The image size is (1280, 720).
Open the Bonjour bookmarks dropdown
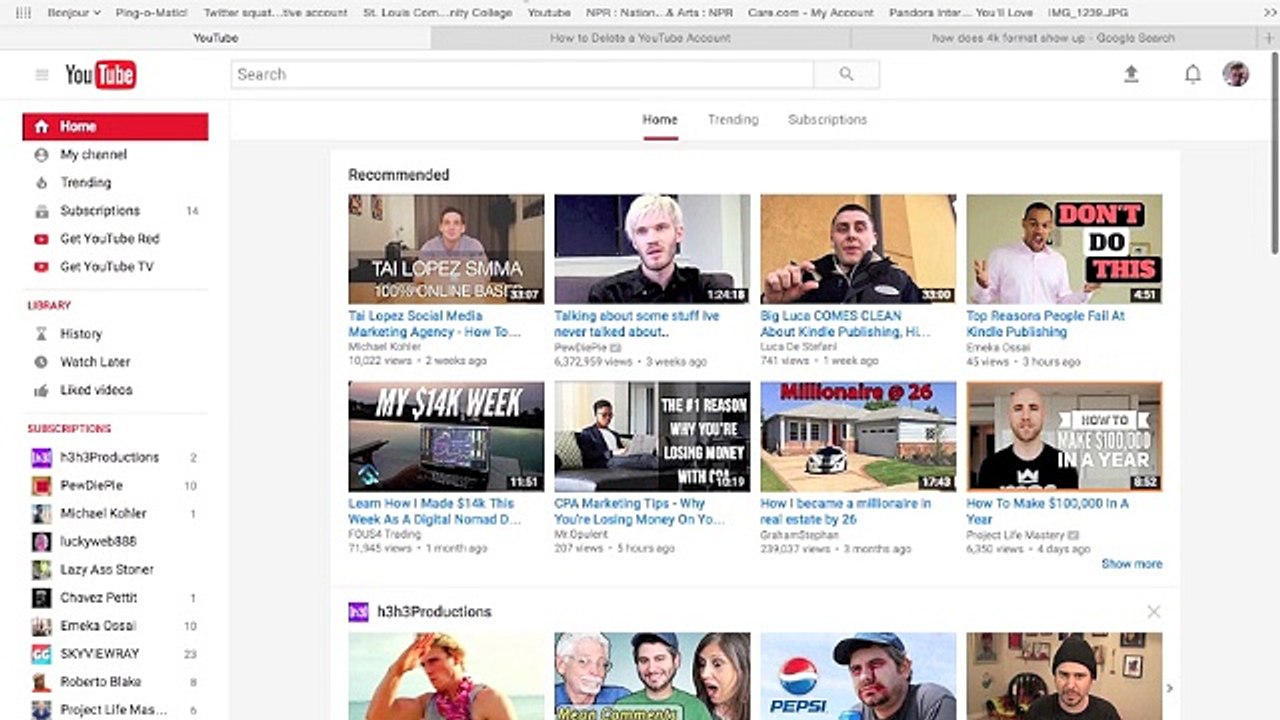[x=74, y=13]
